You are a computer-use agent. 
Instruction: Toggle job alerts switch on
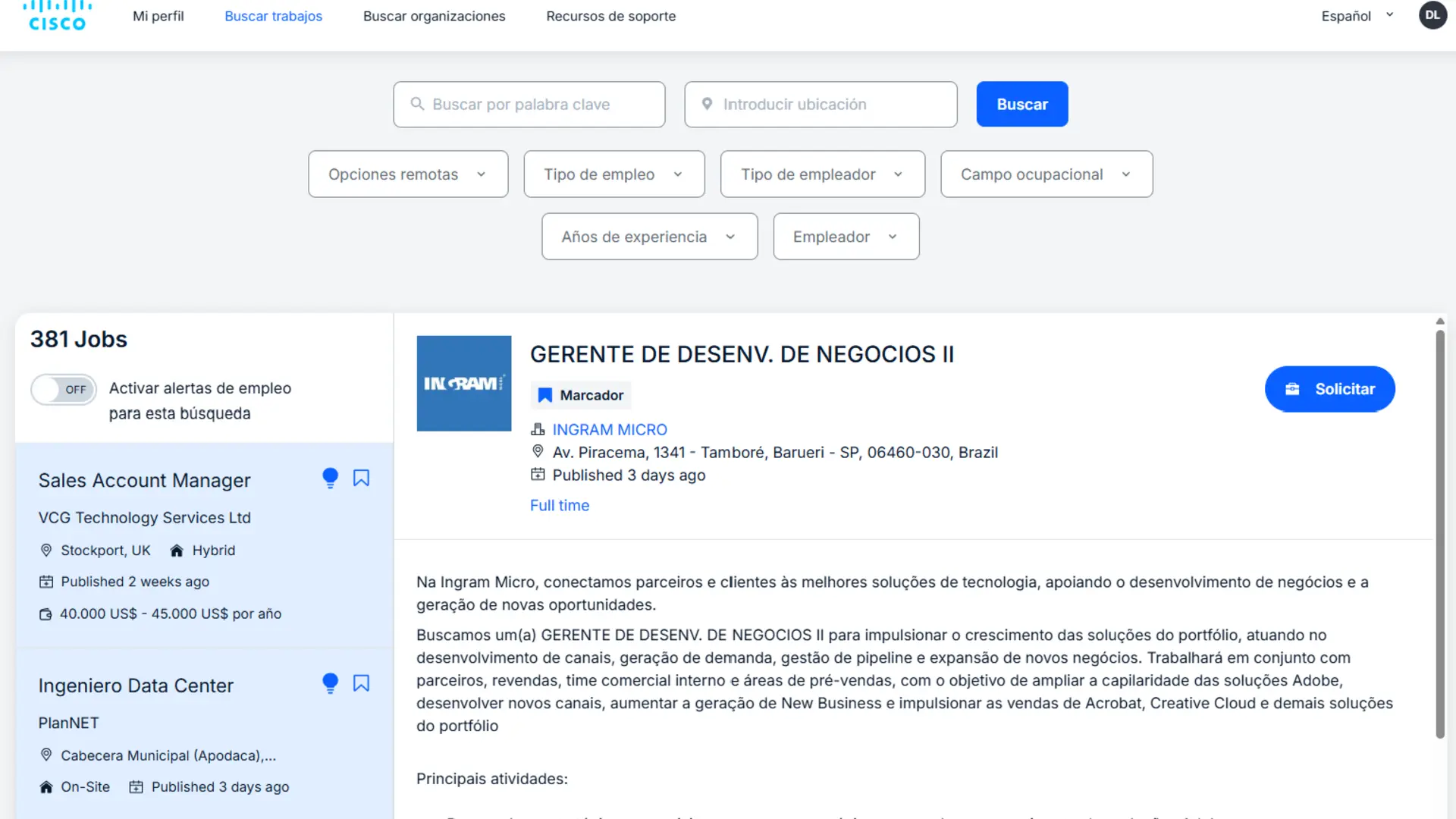pos(64,389)
